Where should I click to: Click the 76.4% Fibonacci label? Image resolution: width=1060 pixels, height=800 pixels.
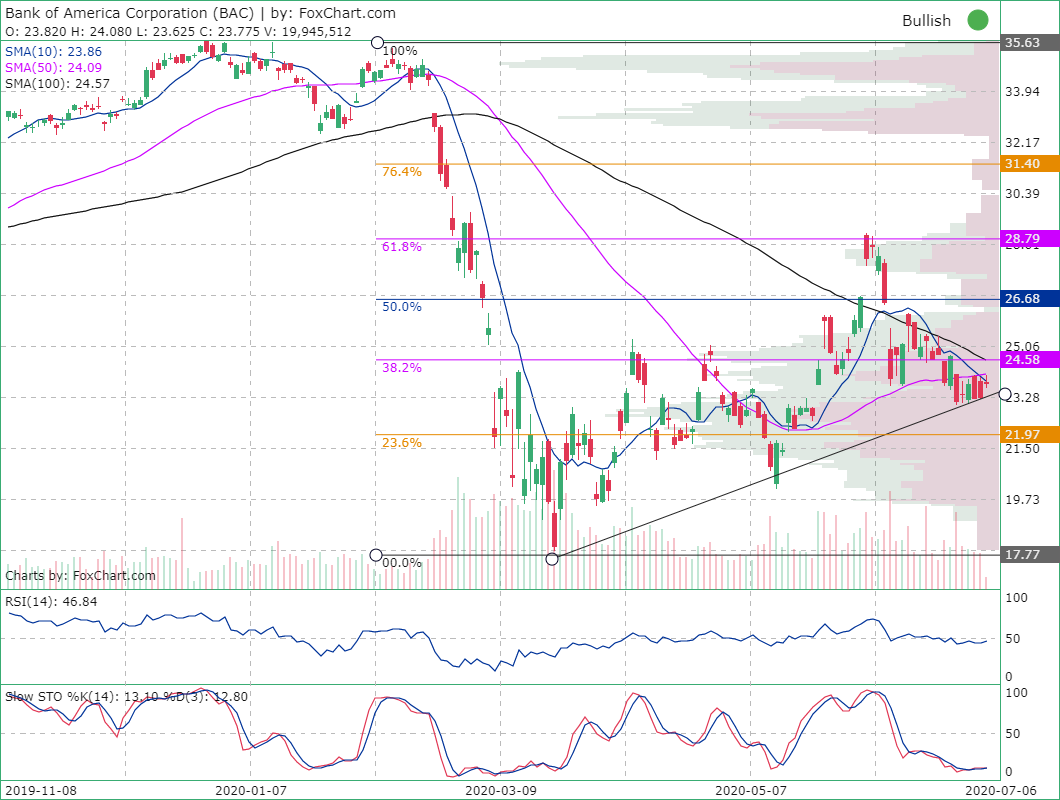click(x=402, y=172)
